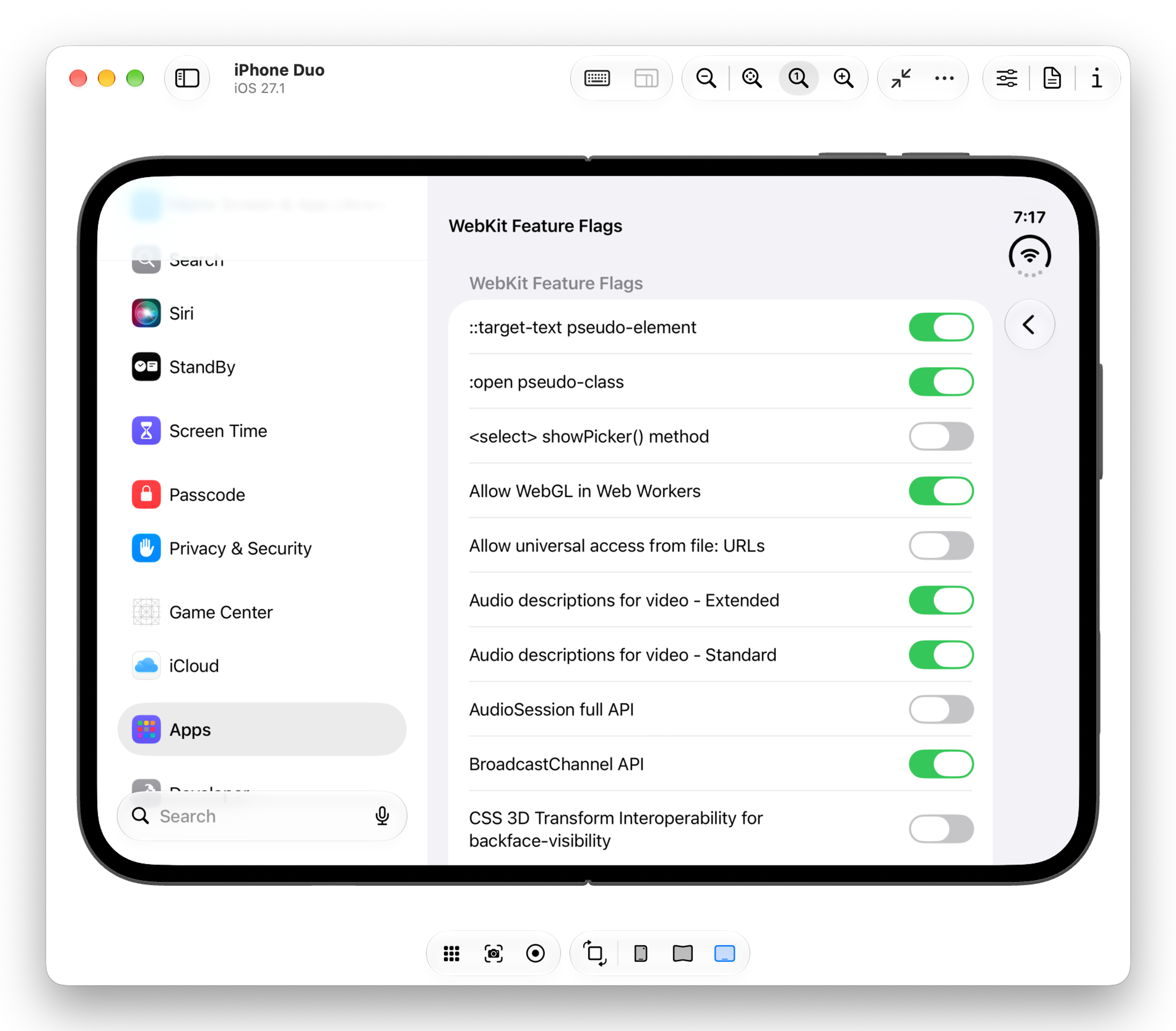The height and width of the screenshot is (1031, 1176).
Task: Enable <select> showPicker() method toggle
Action: pyautogui.click(x=941, y=436)
